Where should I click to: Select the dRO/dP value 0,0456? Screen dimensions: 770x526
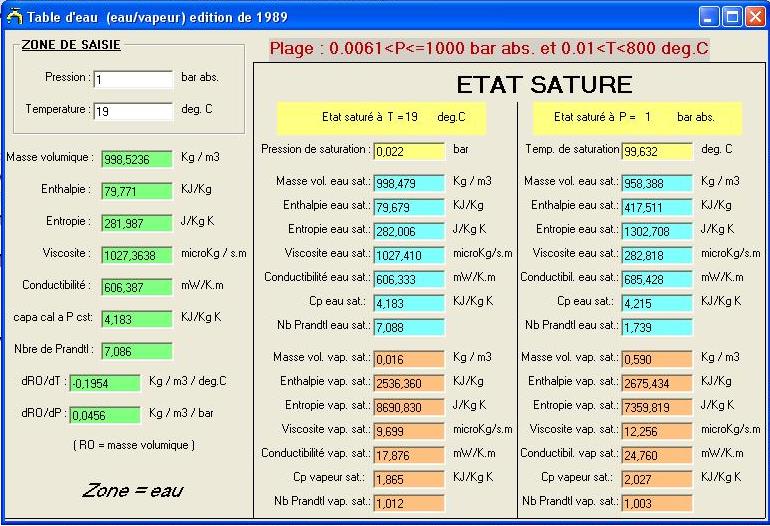[x=105, y=415]
